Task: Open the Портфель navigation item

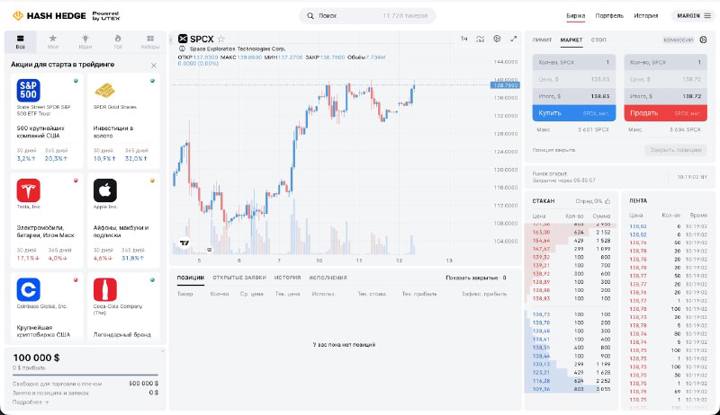Action: coord(609,16)
